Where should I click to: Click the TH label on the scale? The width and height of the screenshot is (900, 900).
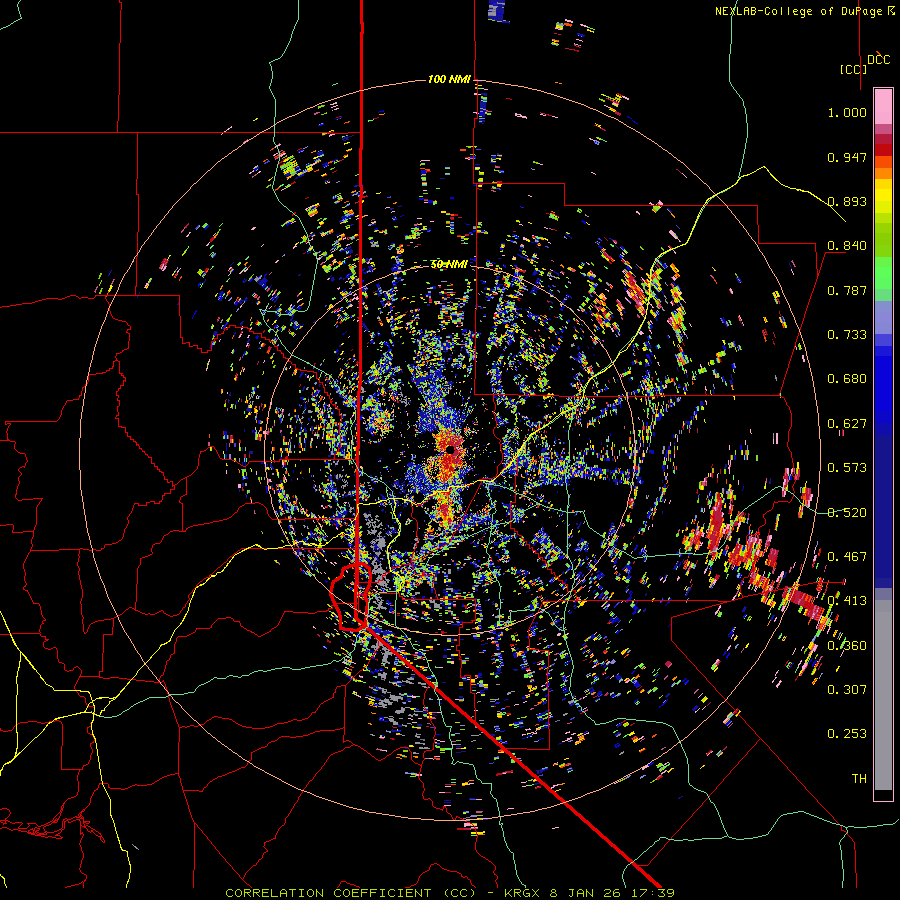(859, 779)
